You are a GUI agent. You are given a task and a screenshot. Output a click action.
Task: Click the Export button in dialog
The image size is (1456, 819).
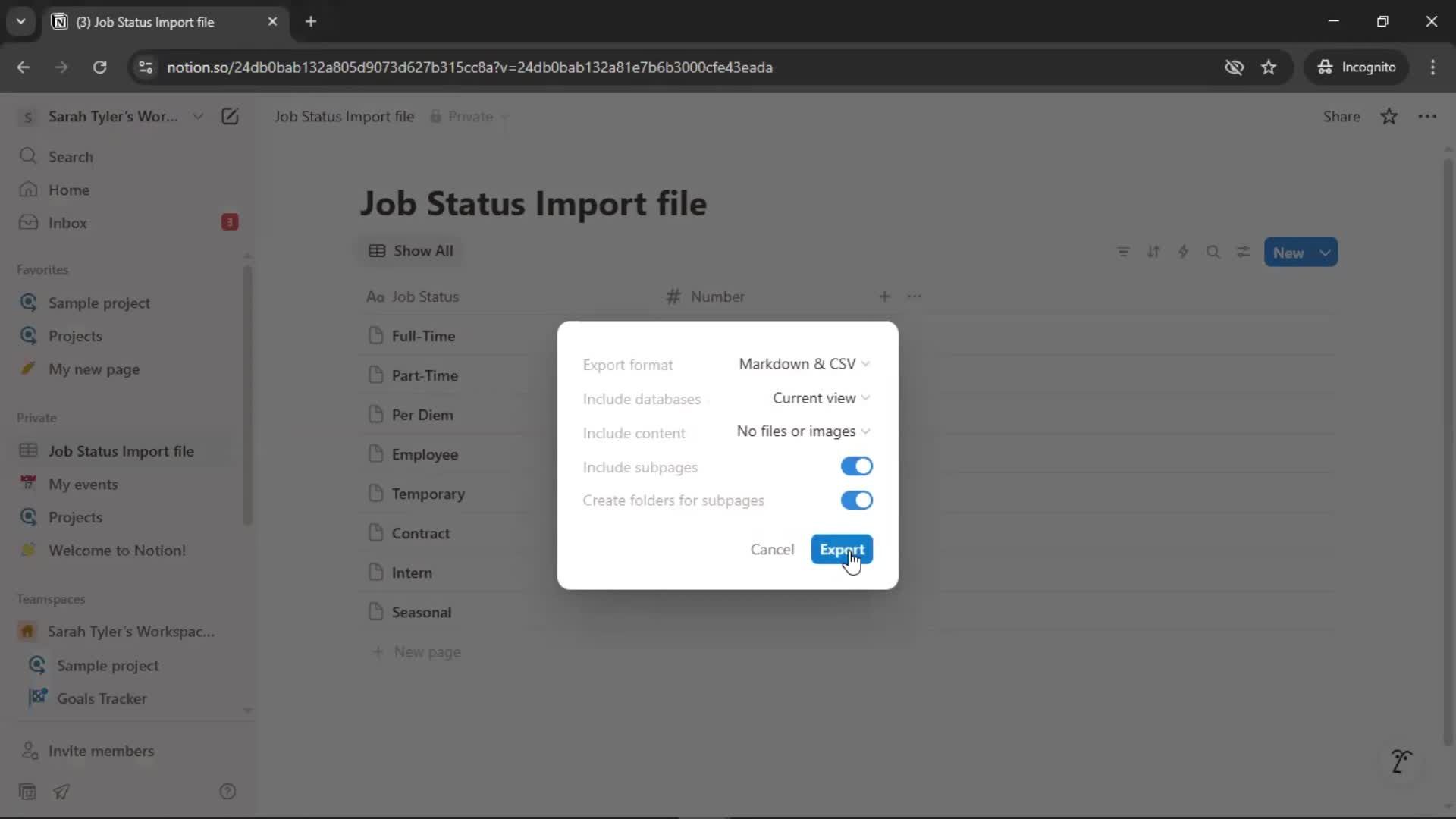(x=841, y=549)
